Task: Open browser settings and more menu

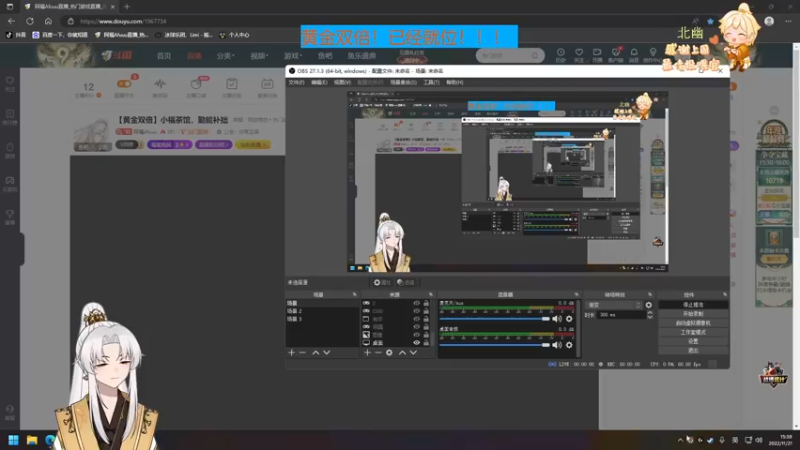Action: click(788, 21)
